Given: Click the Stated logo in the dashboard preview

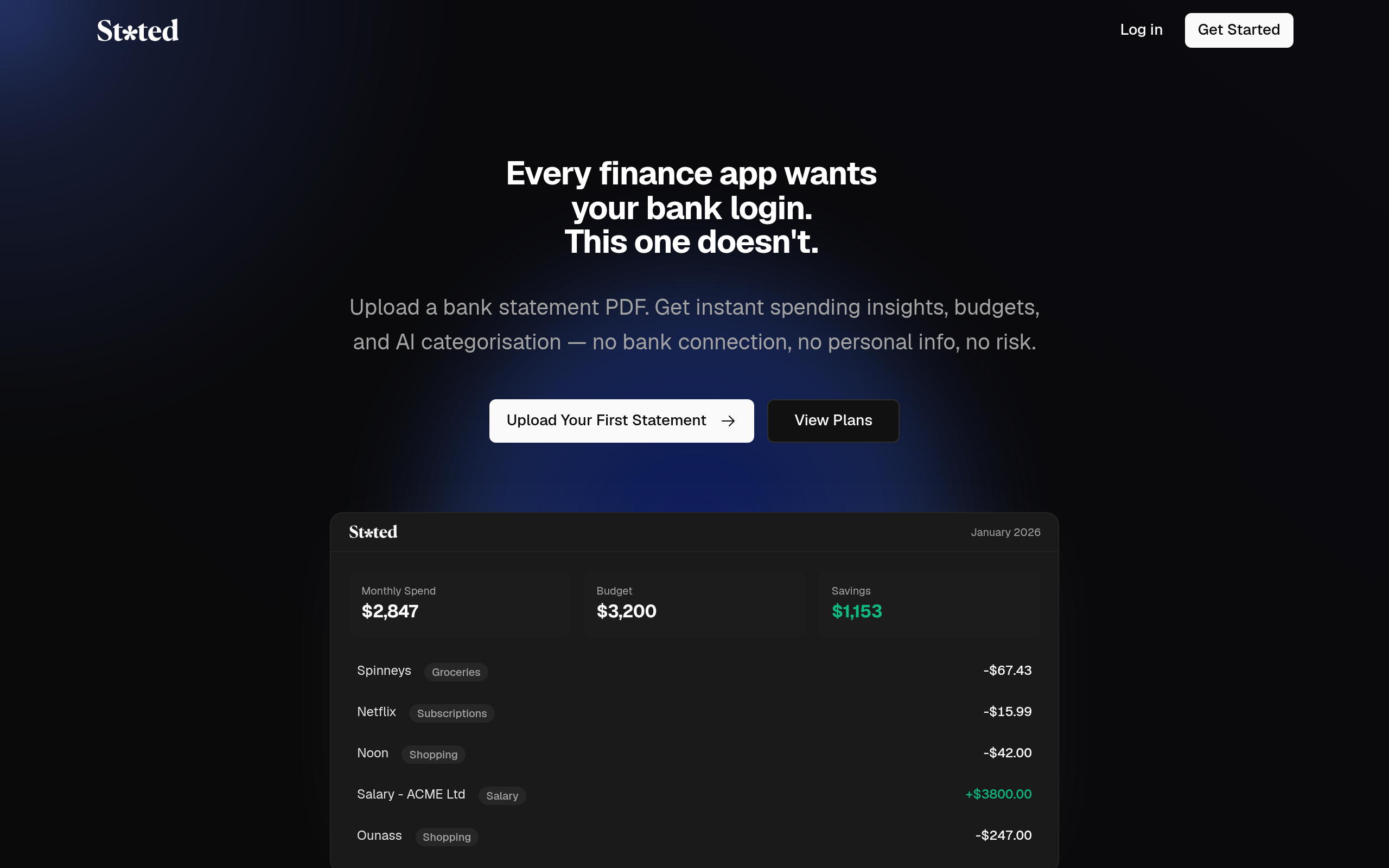Looking at the screenshot, I should (x=373, y=532).
